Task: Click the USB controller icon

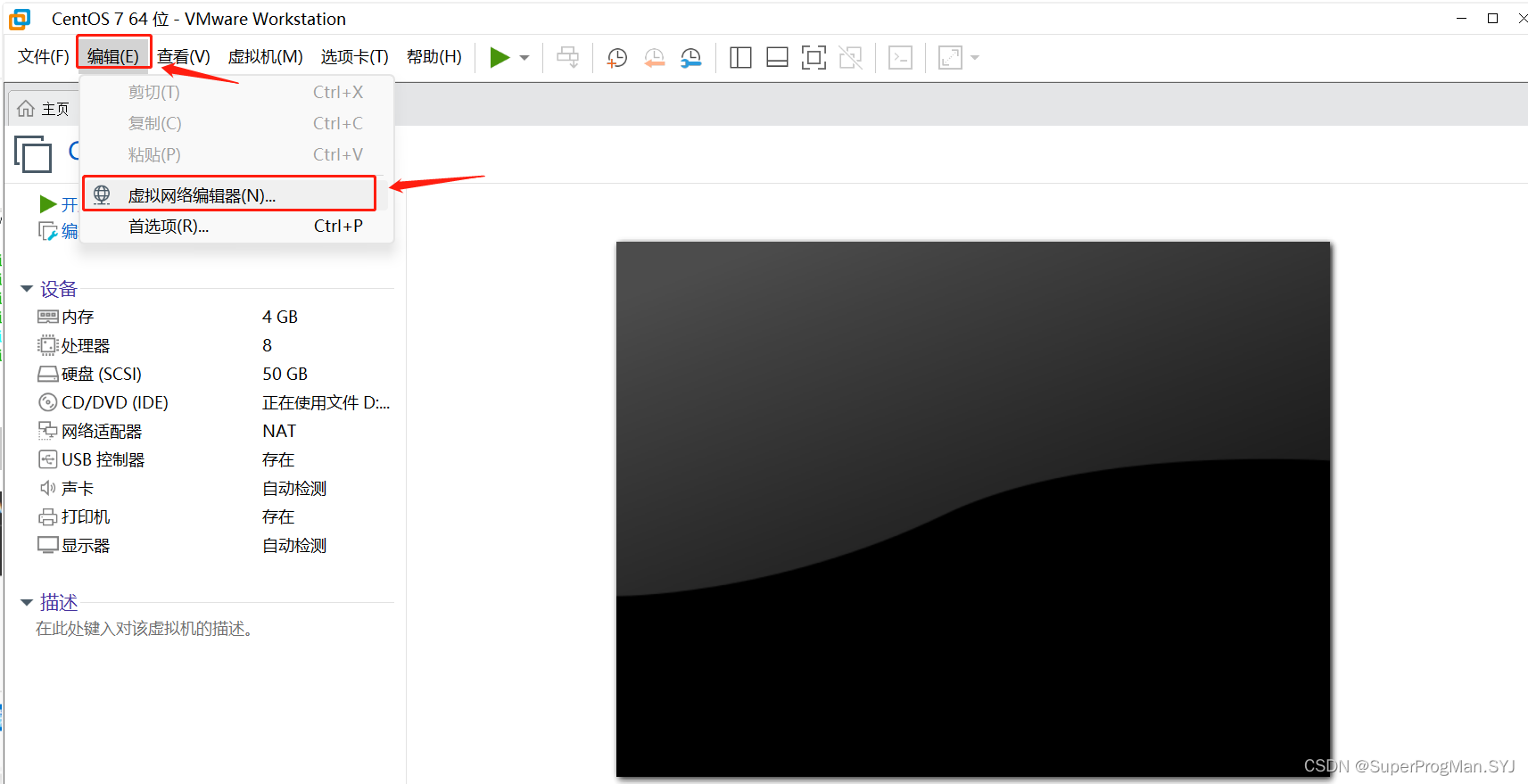Action: tap(47, 459)
